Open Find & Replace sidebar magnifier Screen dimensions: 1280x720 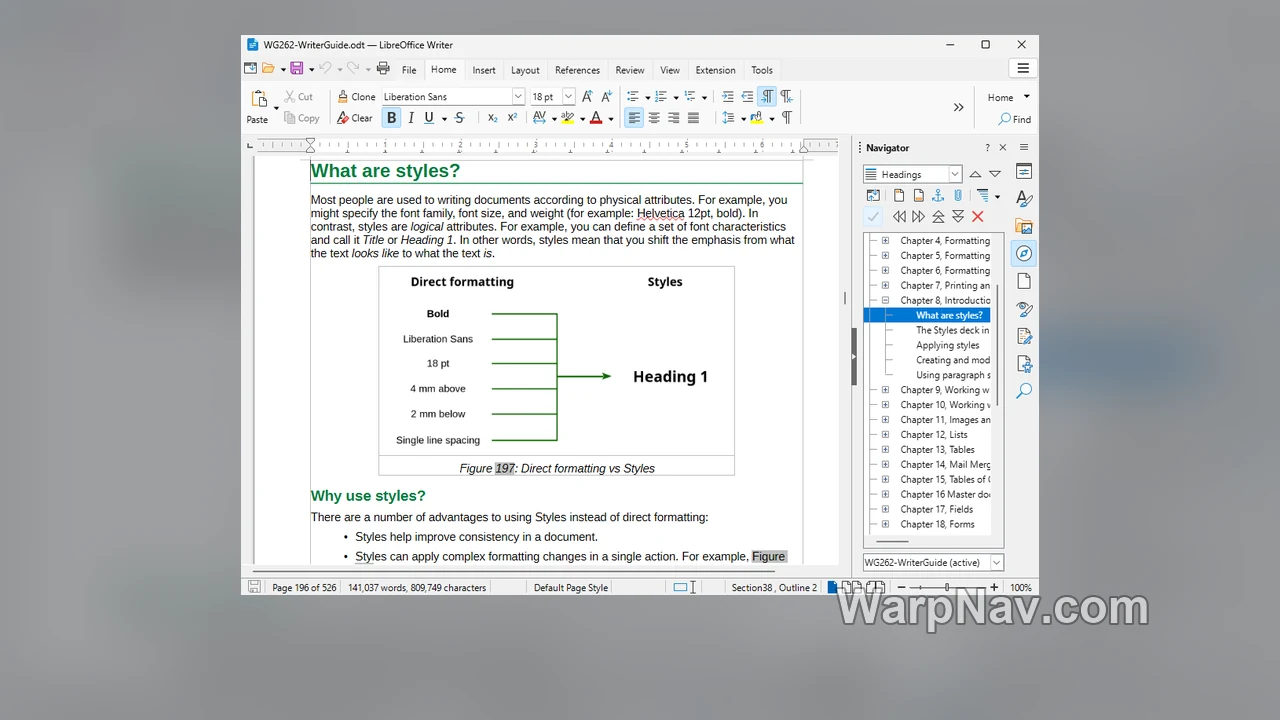coord(1023,391)
